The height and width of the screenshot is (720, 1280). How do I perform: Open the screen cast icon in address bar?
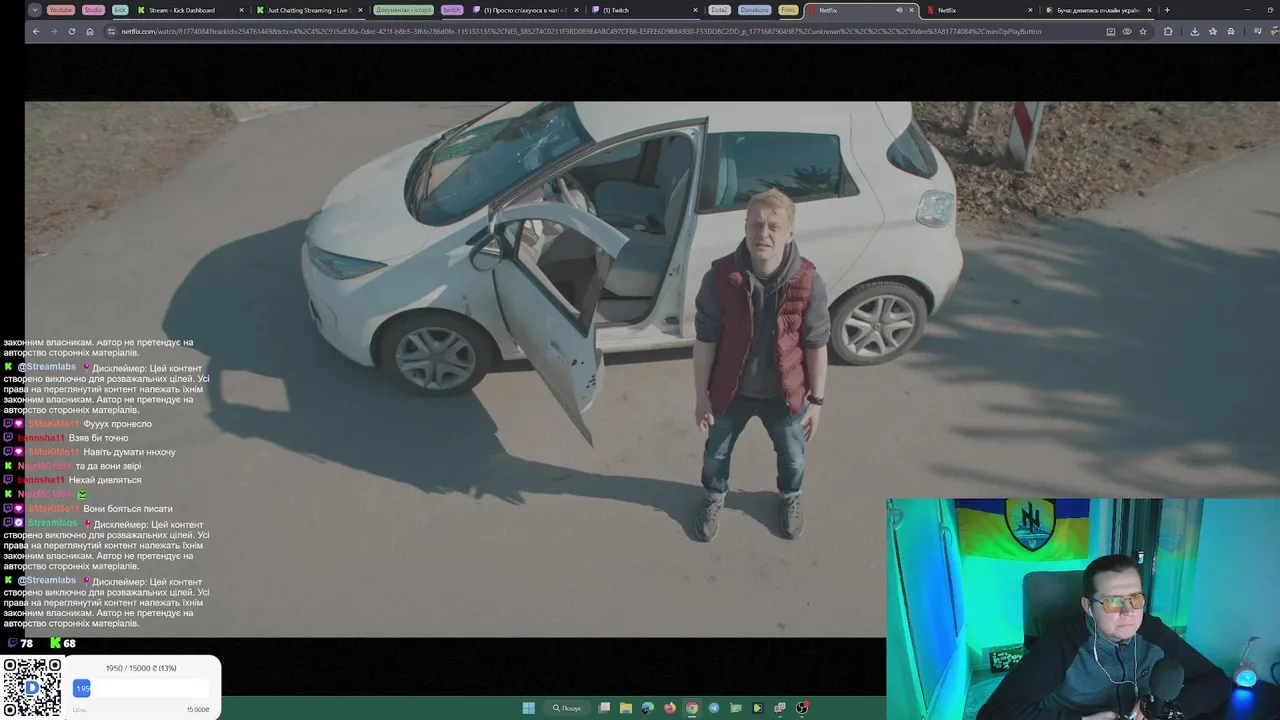pos(1111,31)
